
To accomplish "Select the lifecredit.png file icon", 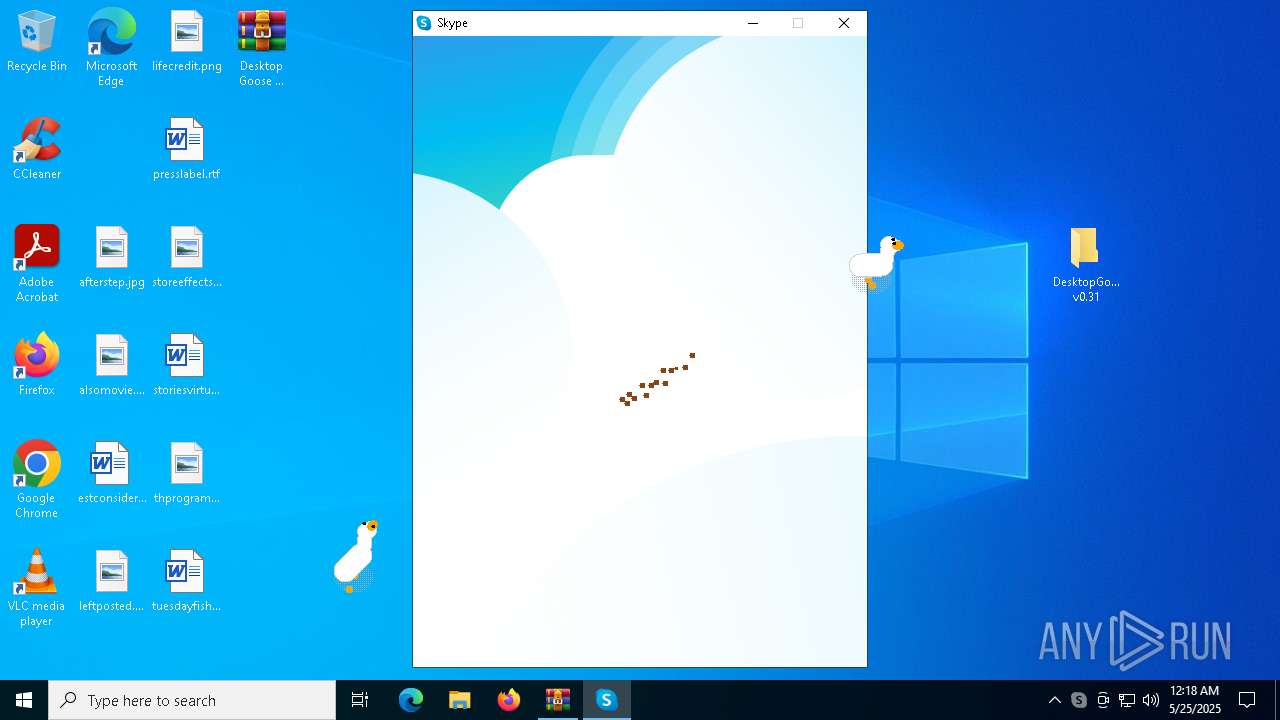I will [187, 42].
